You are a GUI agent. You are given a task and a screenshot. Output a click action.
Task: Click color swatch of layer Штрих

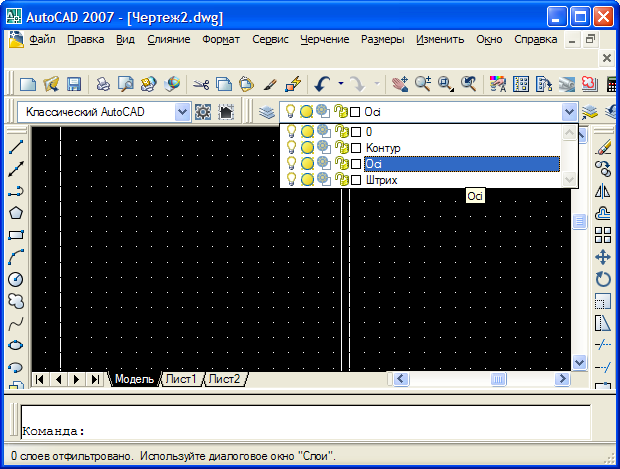tap(356, 180)
